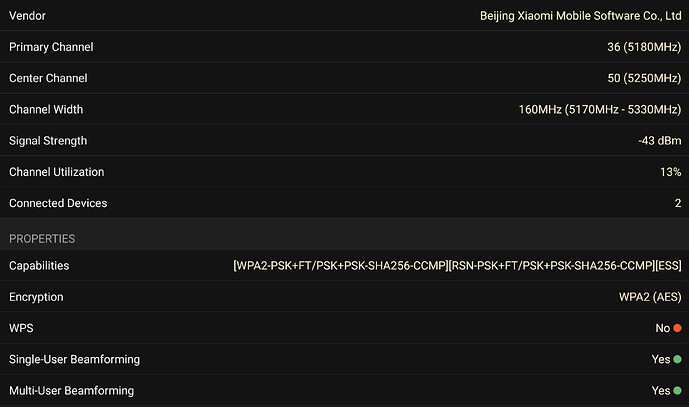Click the red WPS status dot
This screenshot has width=689, height=407.
coord(677,328)
